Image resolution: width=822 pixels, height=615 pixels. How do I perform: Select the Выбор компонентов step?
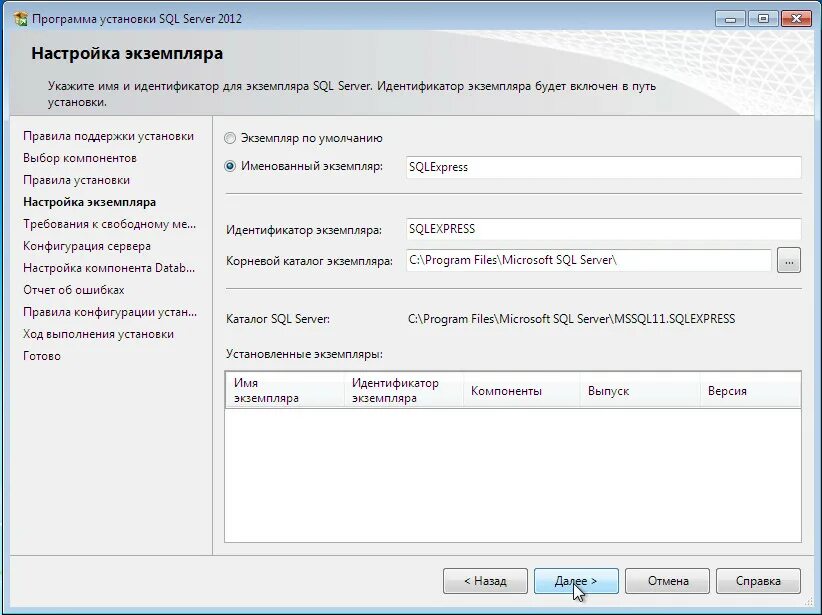(80, 158)
